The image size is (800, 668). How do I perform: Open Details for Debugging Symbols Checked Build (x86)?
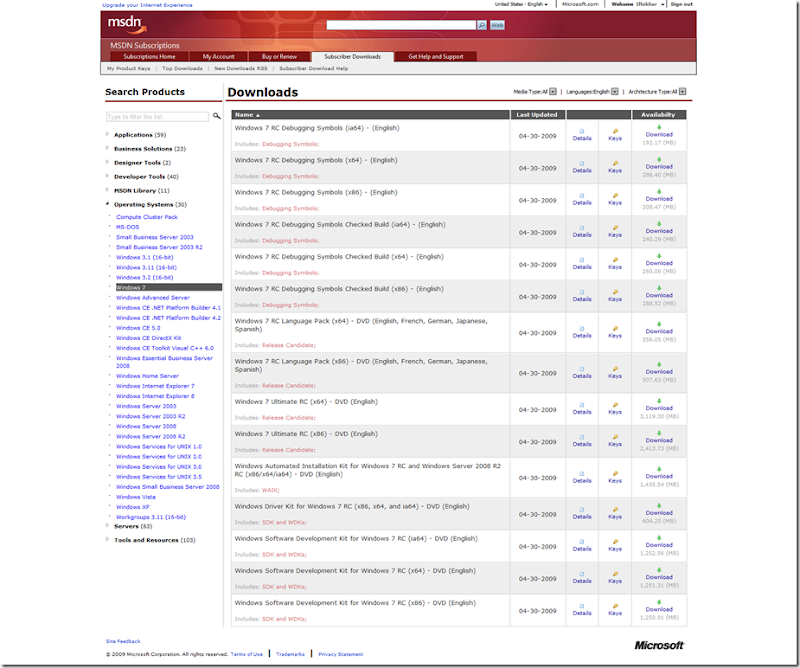[582, 295]
